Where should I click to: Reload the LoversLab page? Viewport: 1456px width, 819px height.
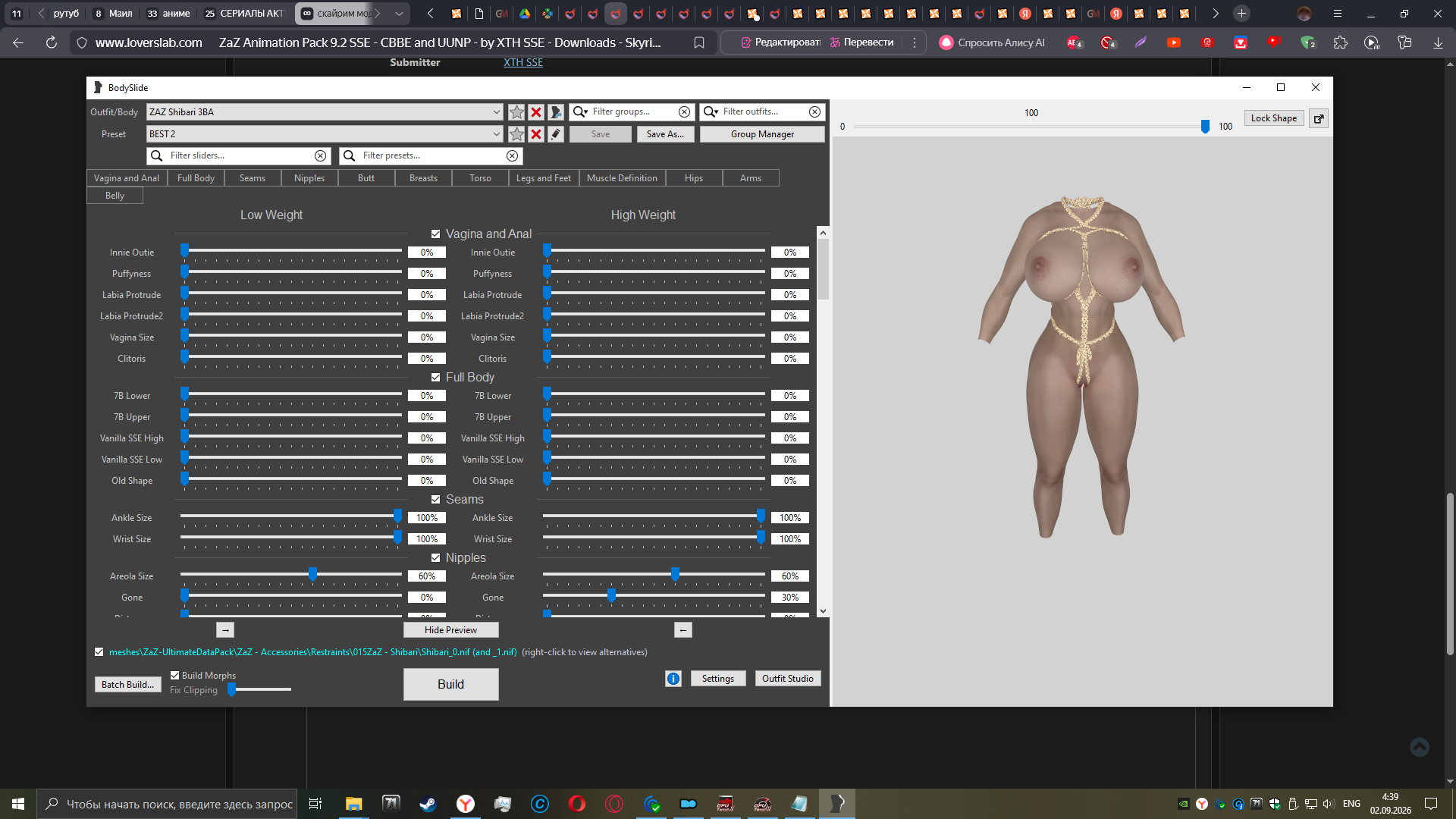pos(52,42)
